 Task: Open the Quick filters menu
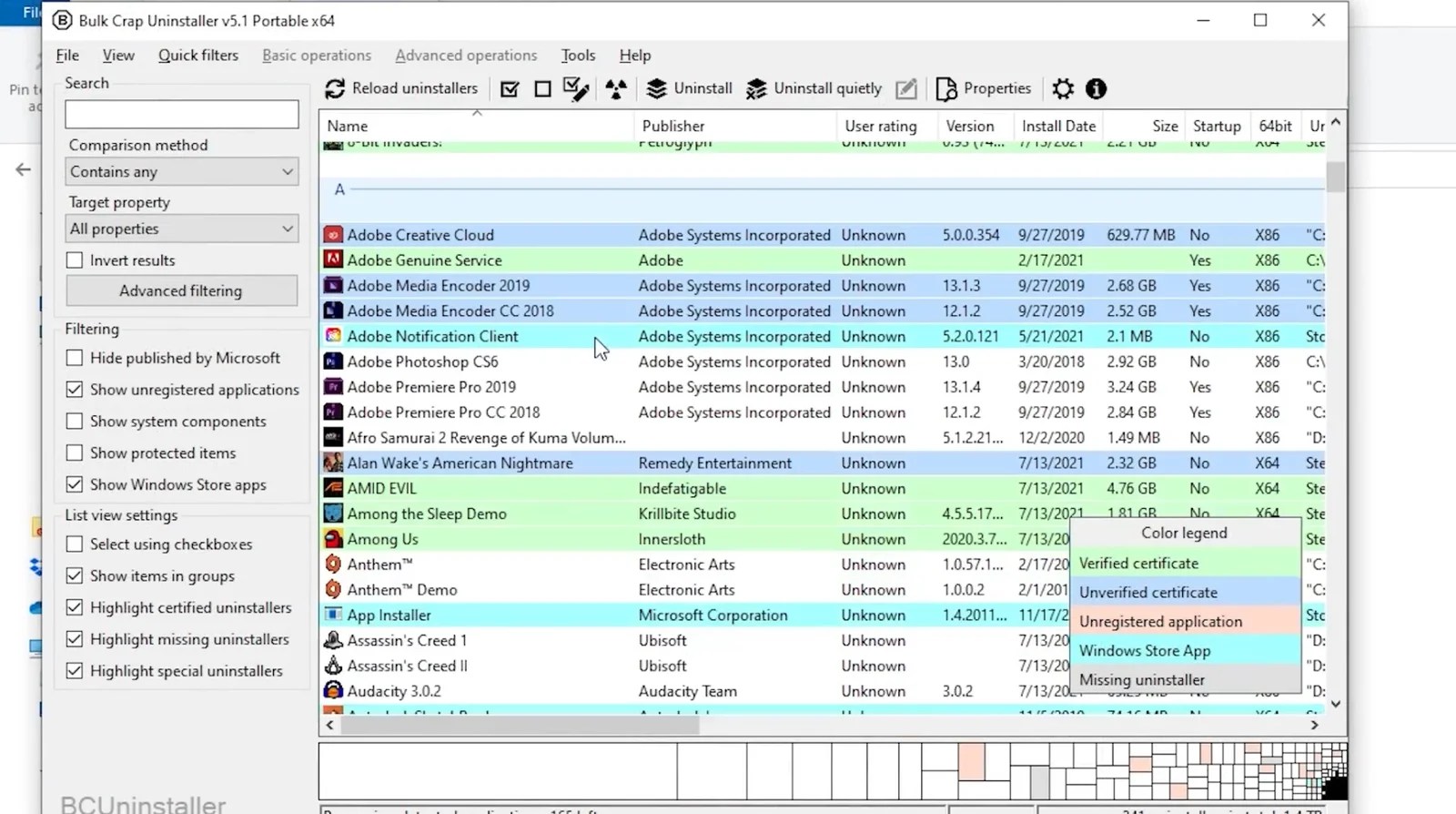click(x=198, y=56)
